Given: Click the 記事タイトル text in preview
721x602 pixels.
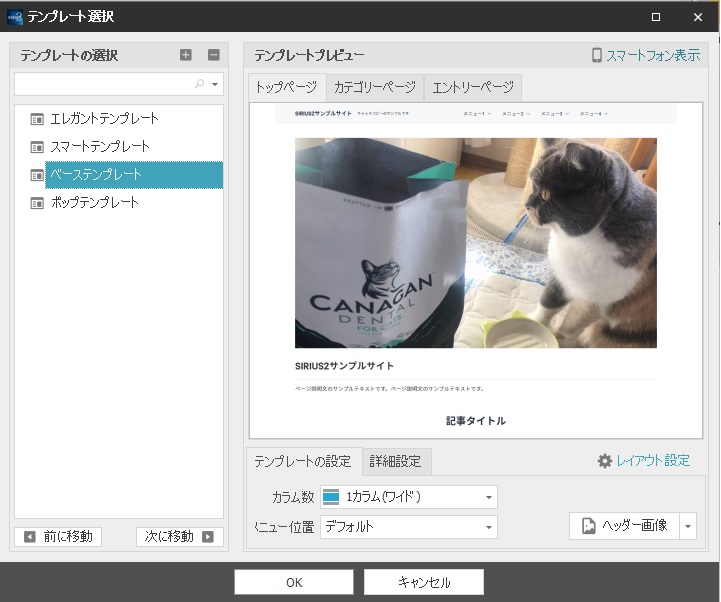Looking at the screenshot, I should (476, 421).
